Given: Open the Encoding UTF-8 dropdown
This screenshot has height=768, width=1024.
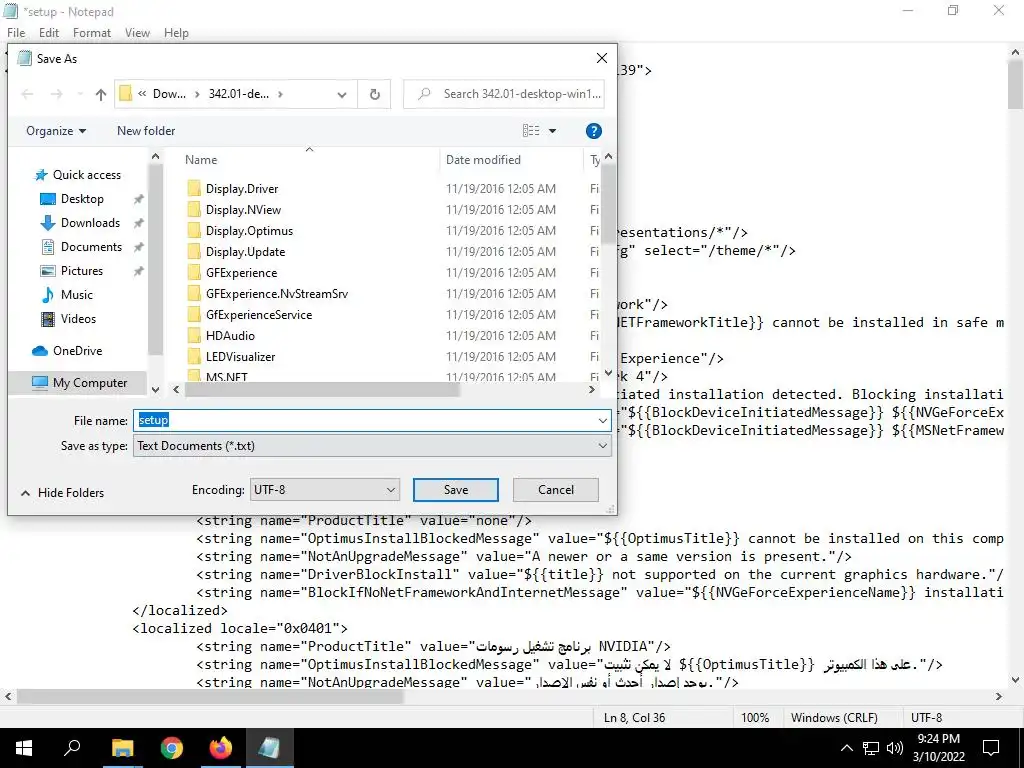Looking at the screenshot, I should click(325, 490).
